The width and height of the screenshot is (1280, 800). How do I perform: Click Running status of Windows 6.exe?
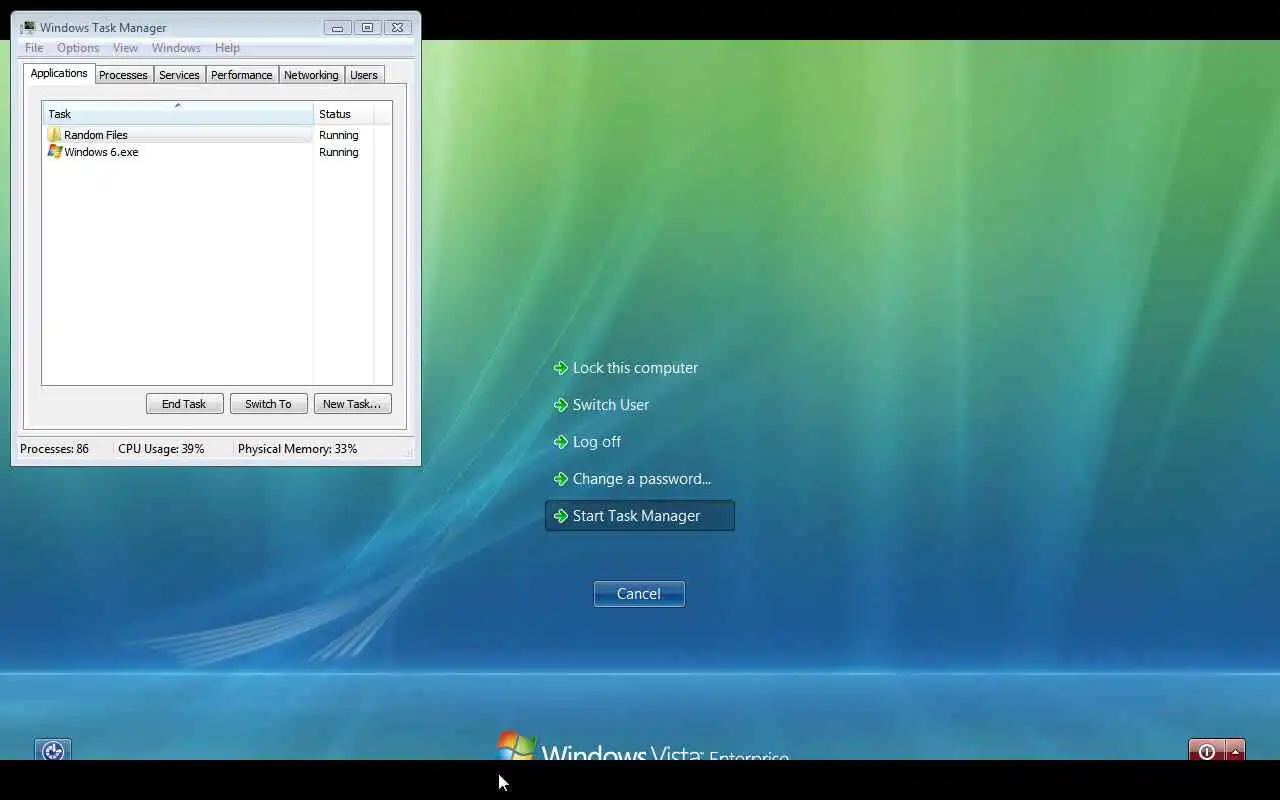tap(339, 152)
